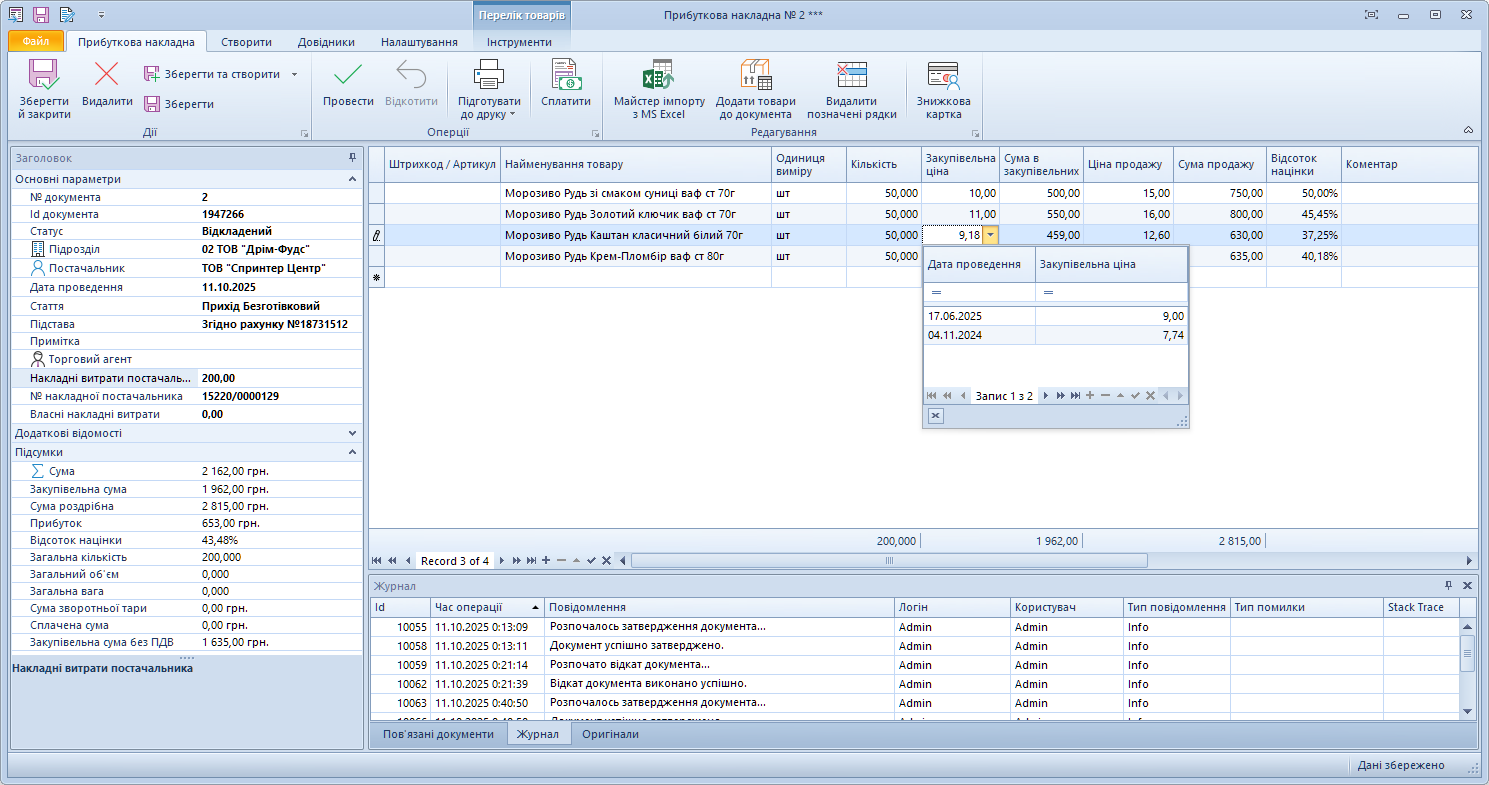
Task: Click the Сплатити payment icon
Action: pyautogui.click(x=566, y=76)
